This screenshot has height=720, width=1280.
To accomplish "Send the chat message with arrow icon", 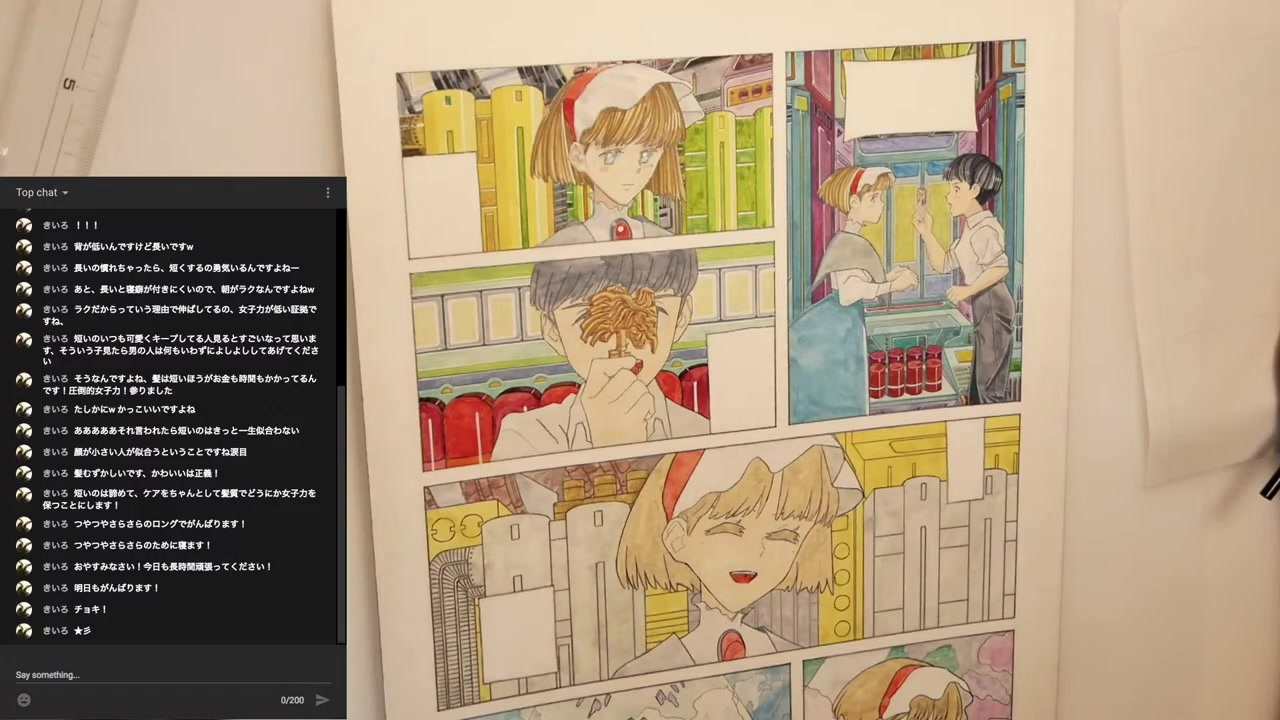I will coord(322,700).
